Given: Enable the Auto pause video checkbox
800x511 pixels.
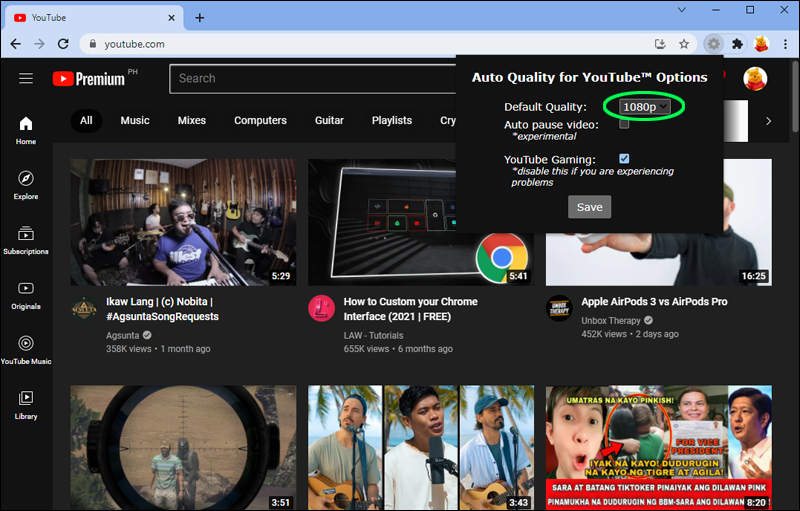Looking at the screenshot, I should click(624, 125).
